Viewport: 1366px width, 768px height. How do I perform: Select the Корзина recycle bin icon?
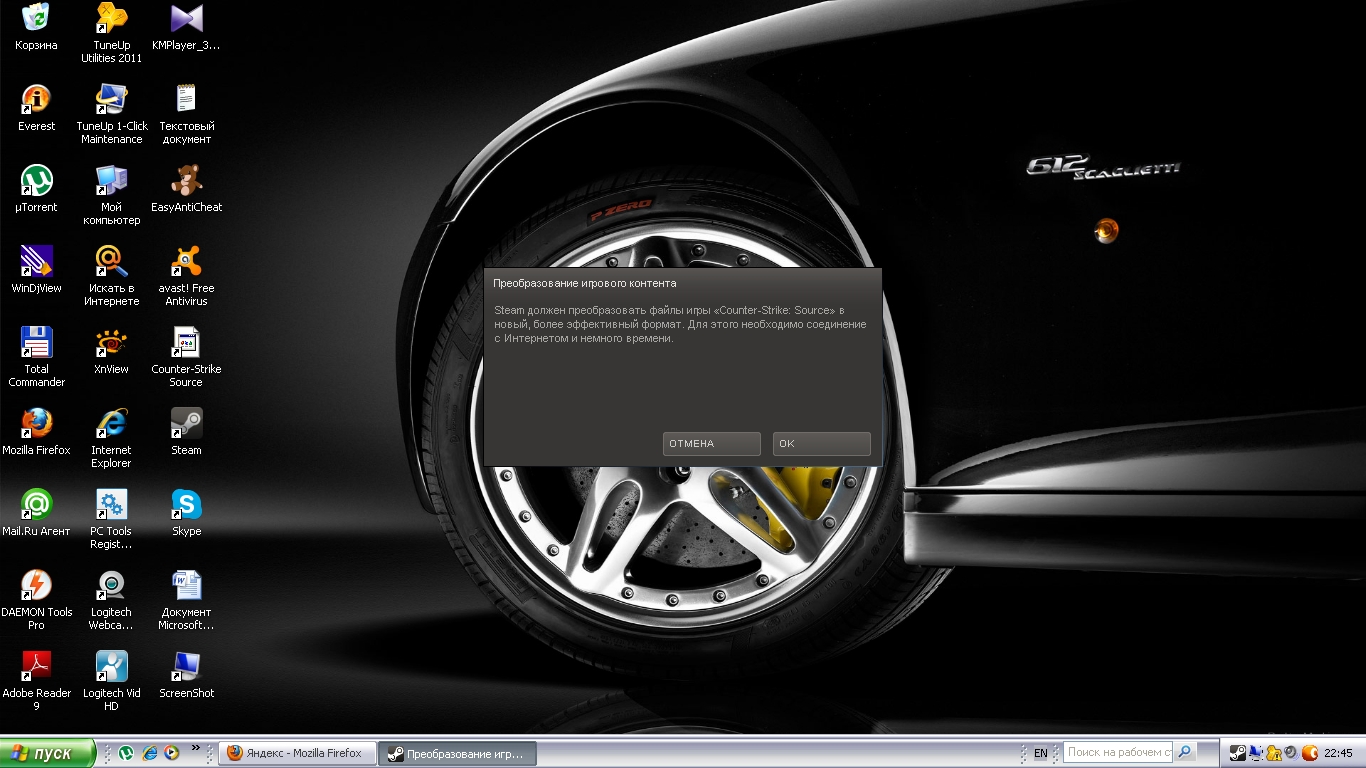36,19
